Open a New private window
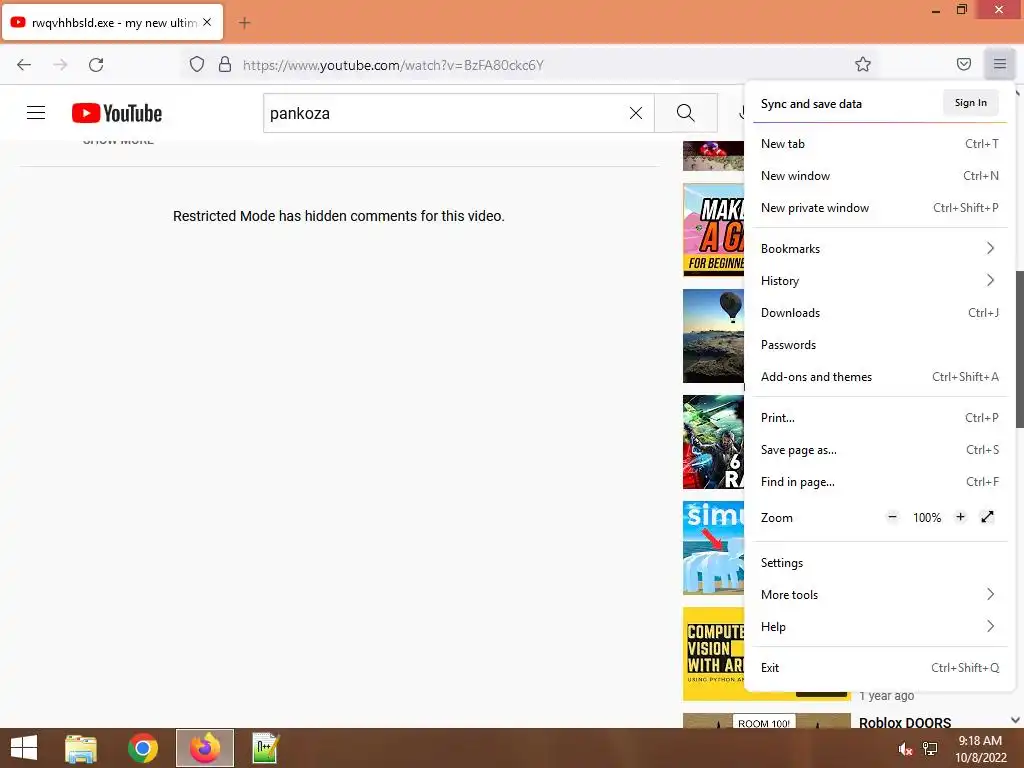This screenshot has width=1024, height=768. (x=879, y=208)
